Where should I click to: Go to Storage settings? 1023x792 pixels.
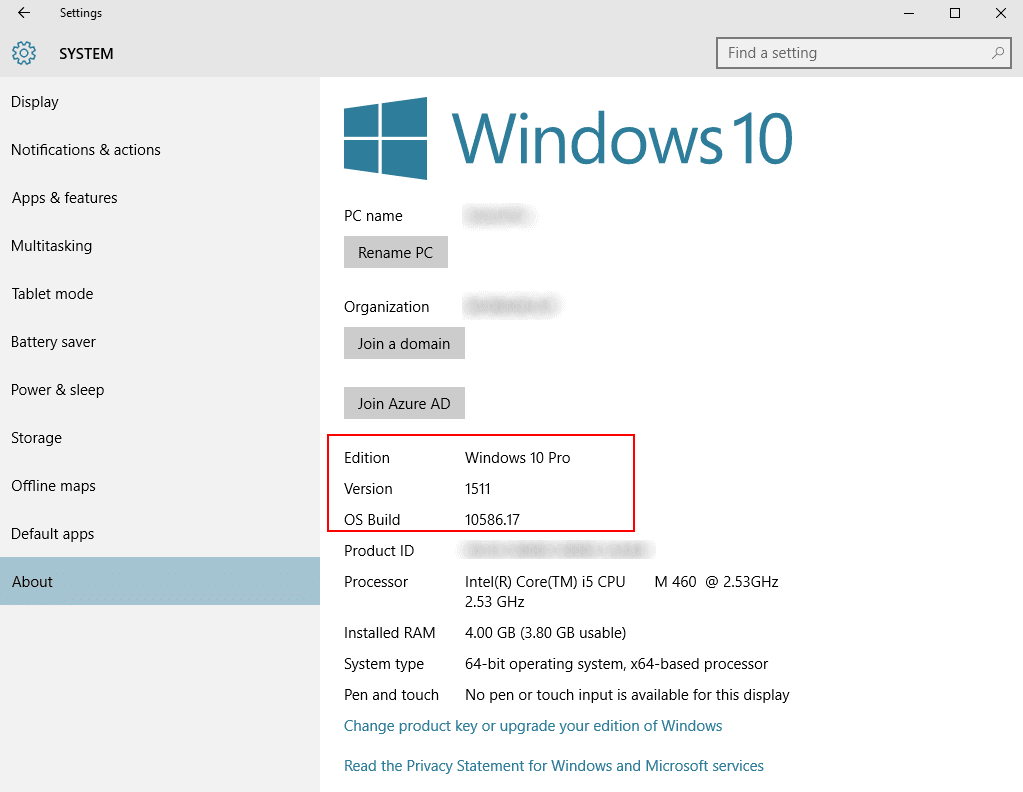point(160,438)
